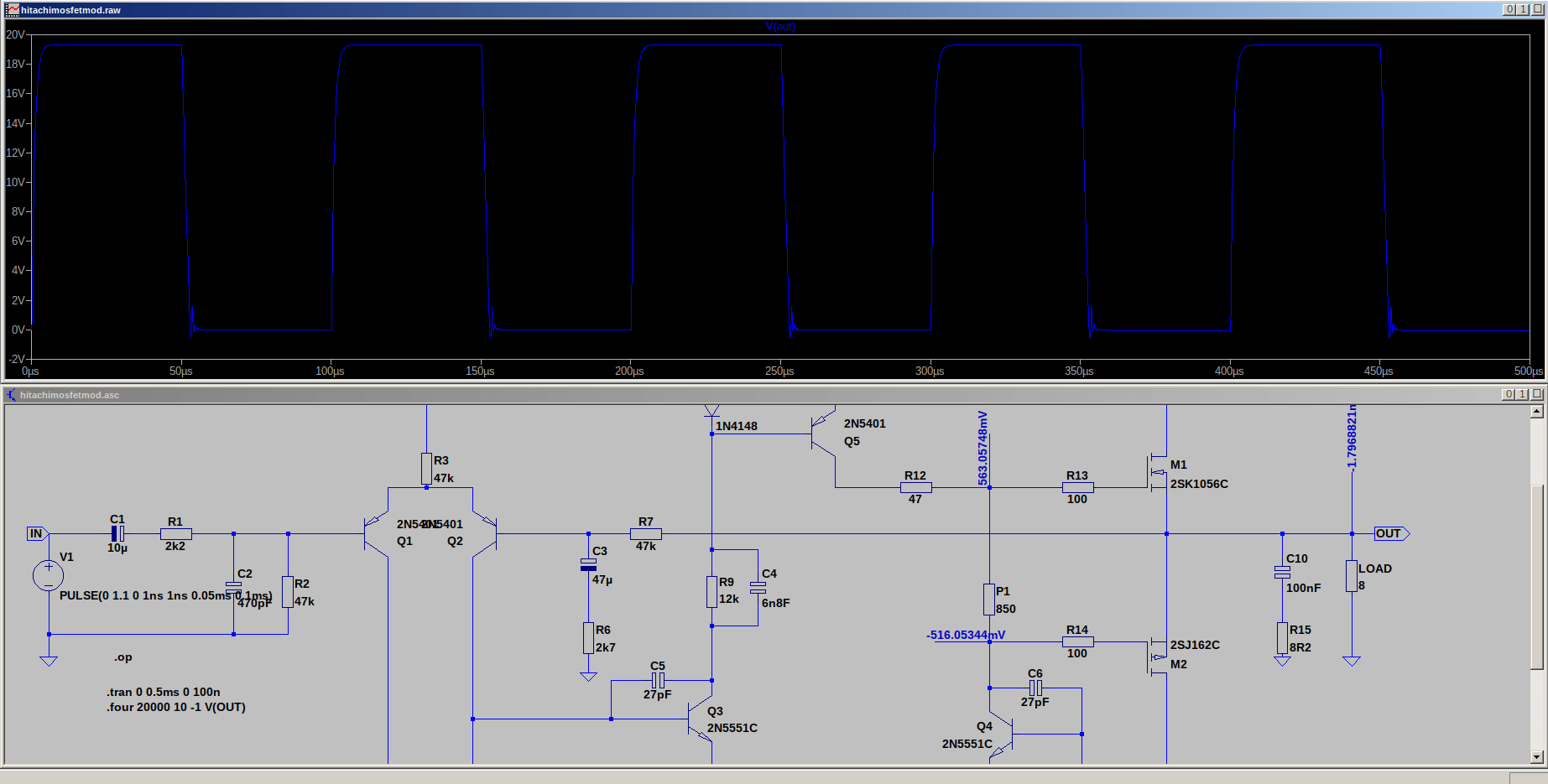Click the IN input port flag

38,533
